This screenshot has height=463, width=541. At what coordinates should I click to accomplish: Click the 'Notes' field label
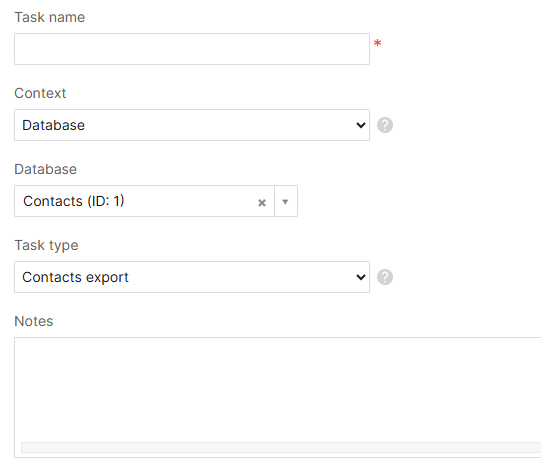coord(33,321)
